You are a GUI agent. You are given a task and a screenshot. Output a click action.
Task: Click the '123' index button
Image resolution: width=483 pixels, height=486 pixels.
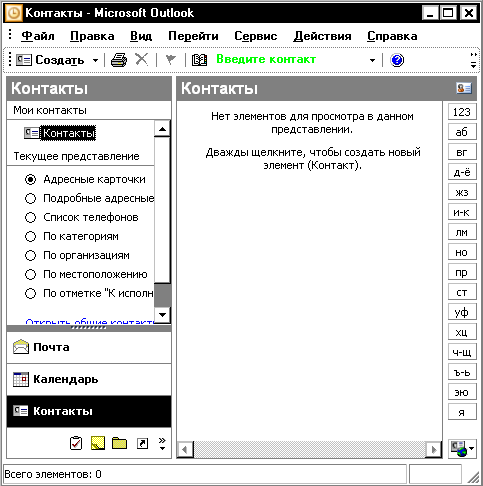(462, 112)
